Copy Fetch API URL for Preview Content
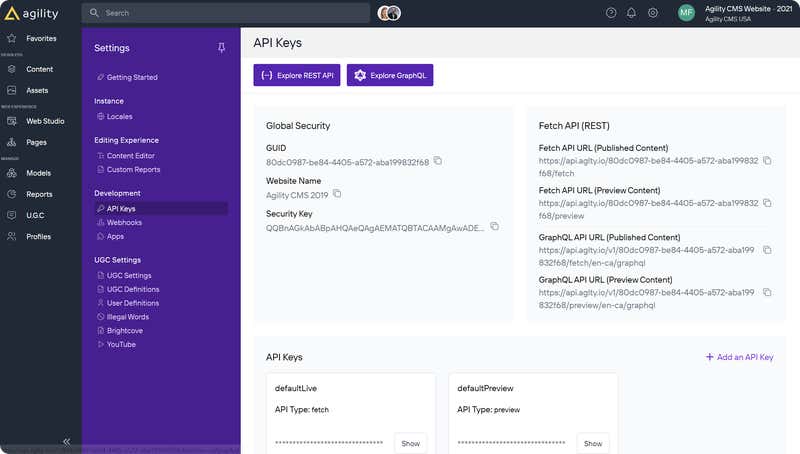 767,203
